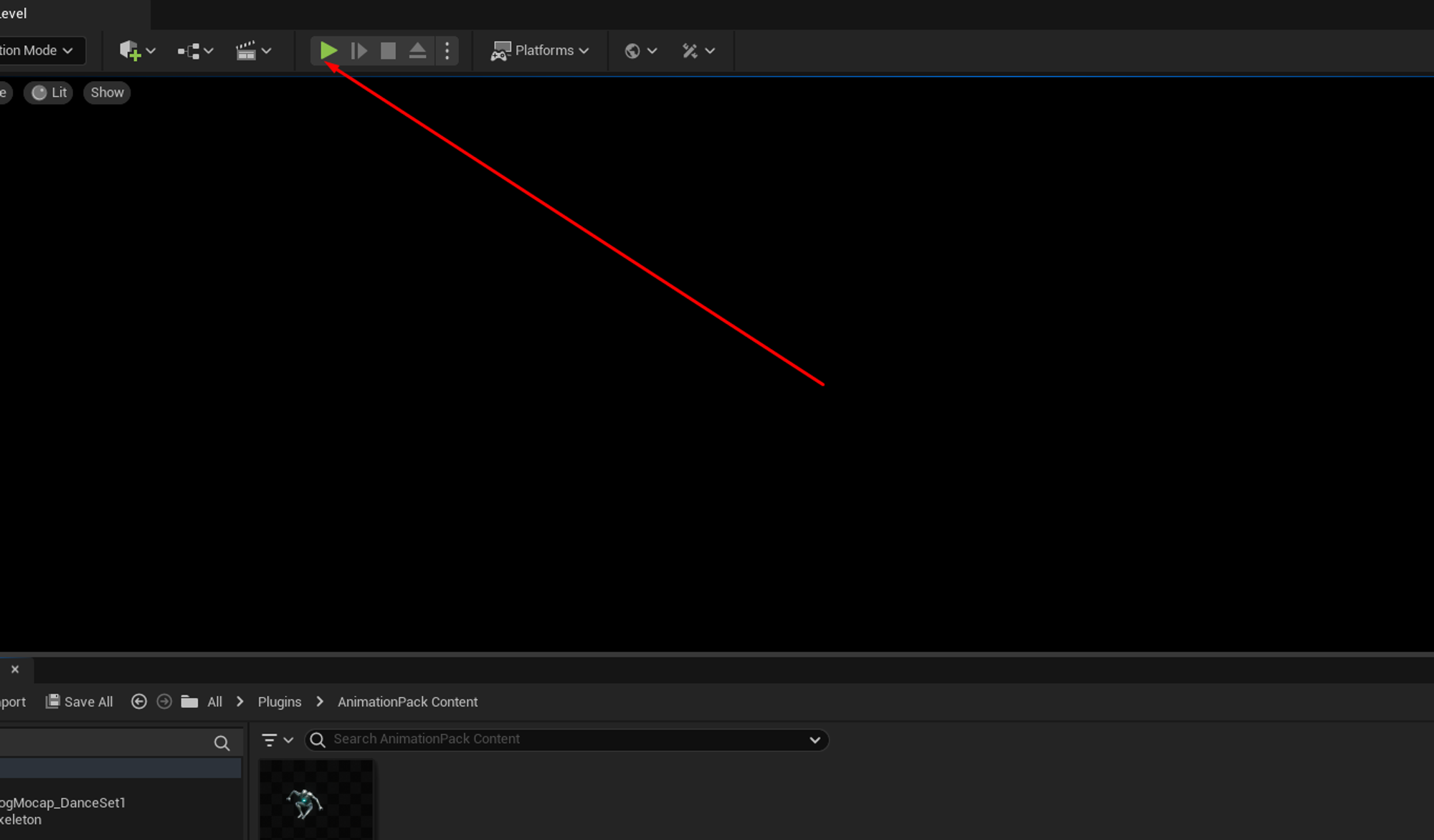Toggle the Lit viewport shading mode

tap(48, 92)
